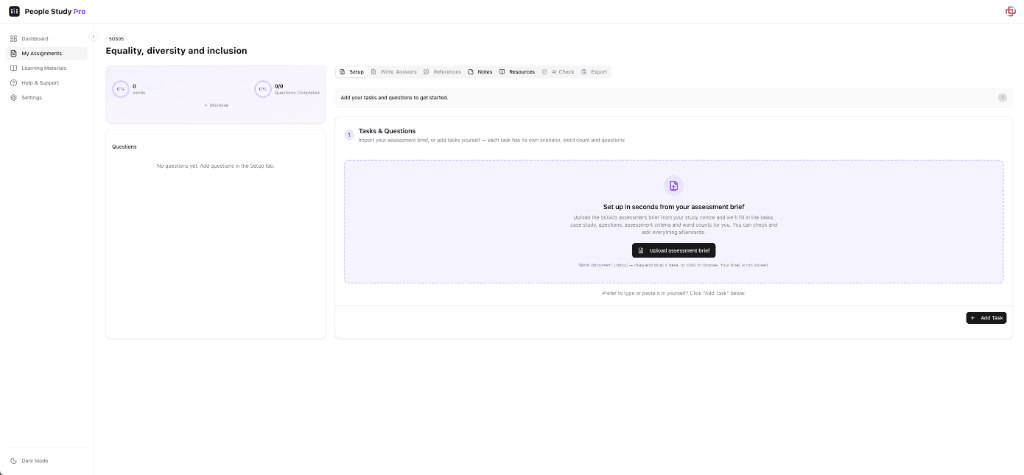Switch to the AI Check tab
This screenshot has height=475, width=1024.
[558, 72]
